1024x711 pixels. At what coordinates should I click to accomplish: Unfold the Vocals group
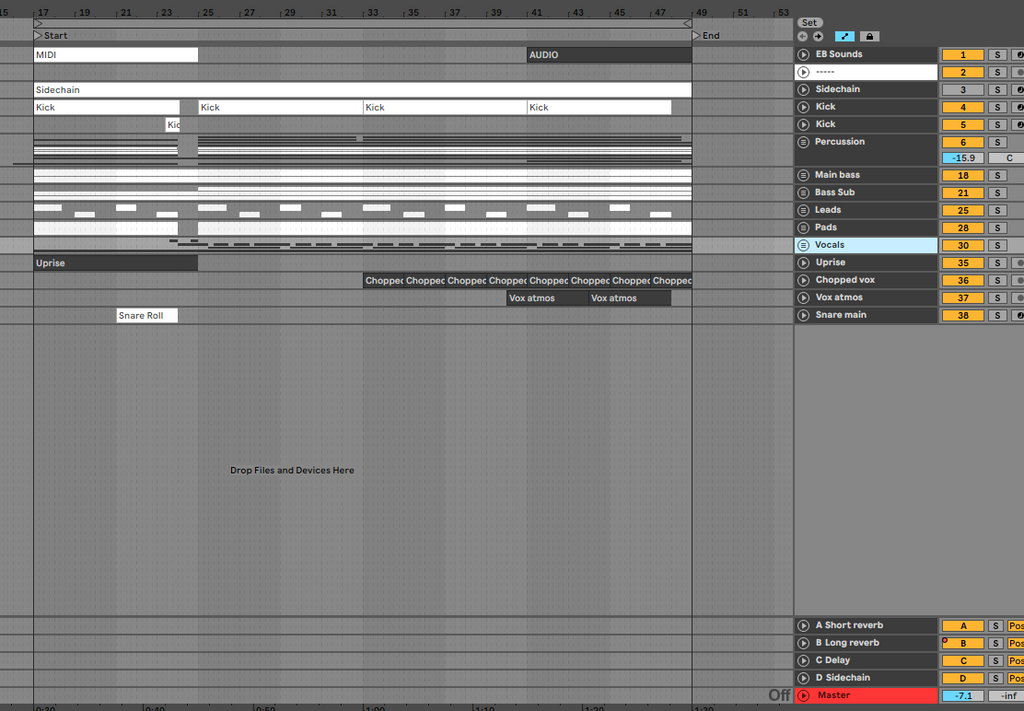[x=804, y=245]
